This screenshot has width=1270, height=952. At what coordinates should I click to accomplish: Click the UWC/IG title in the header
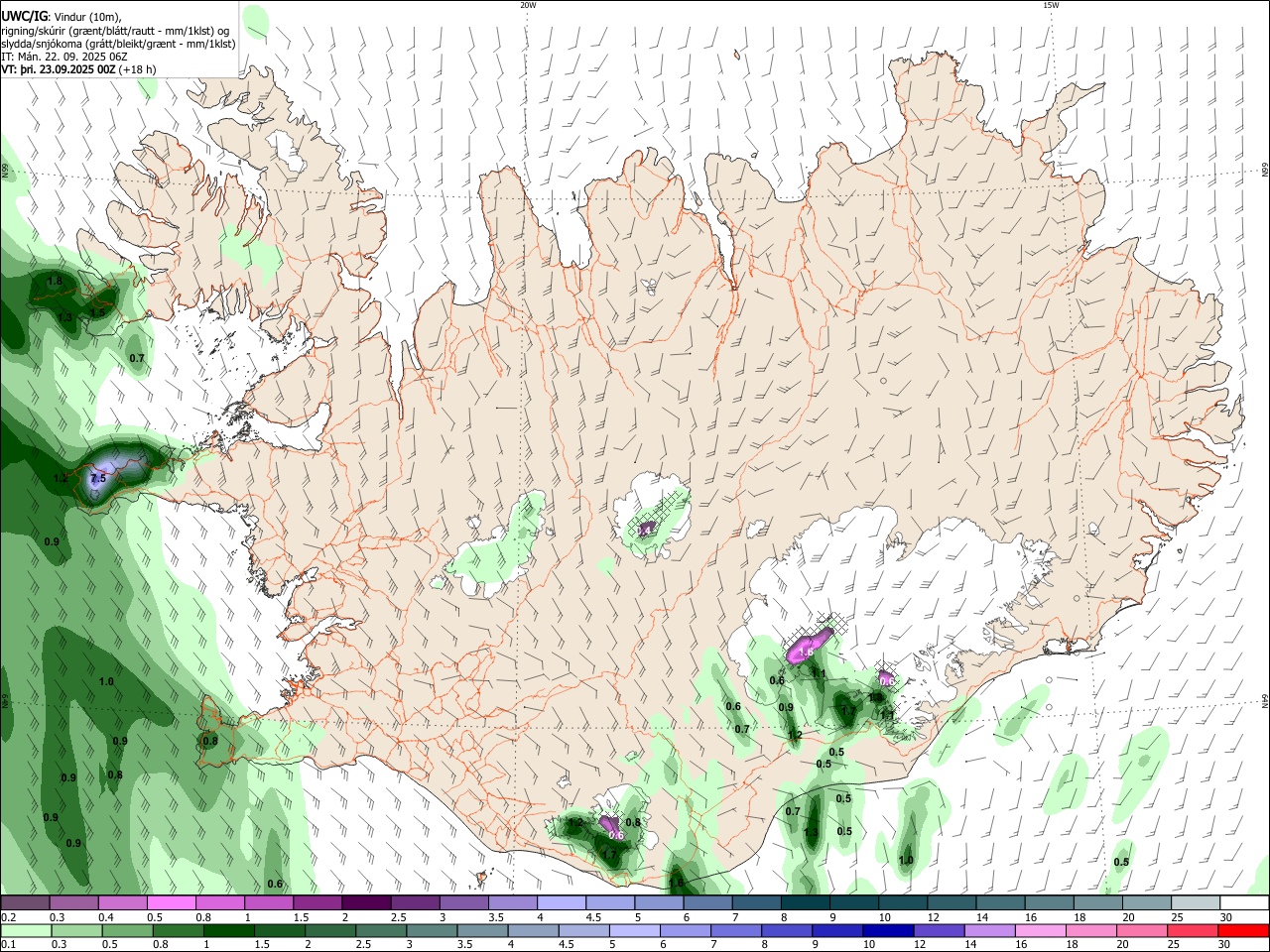(x=24, y=17)
